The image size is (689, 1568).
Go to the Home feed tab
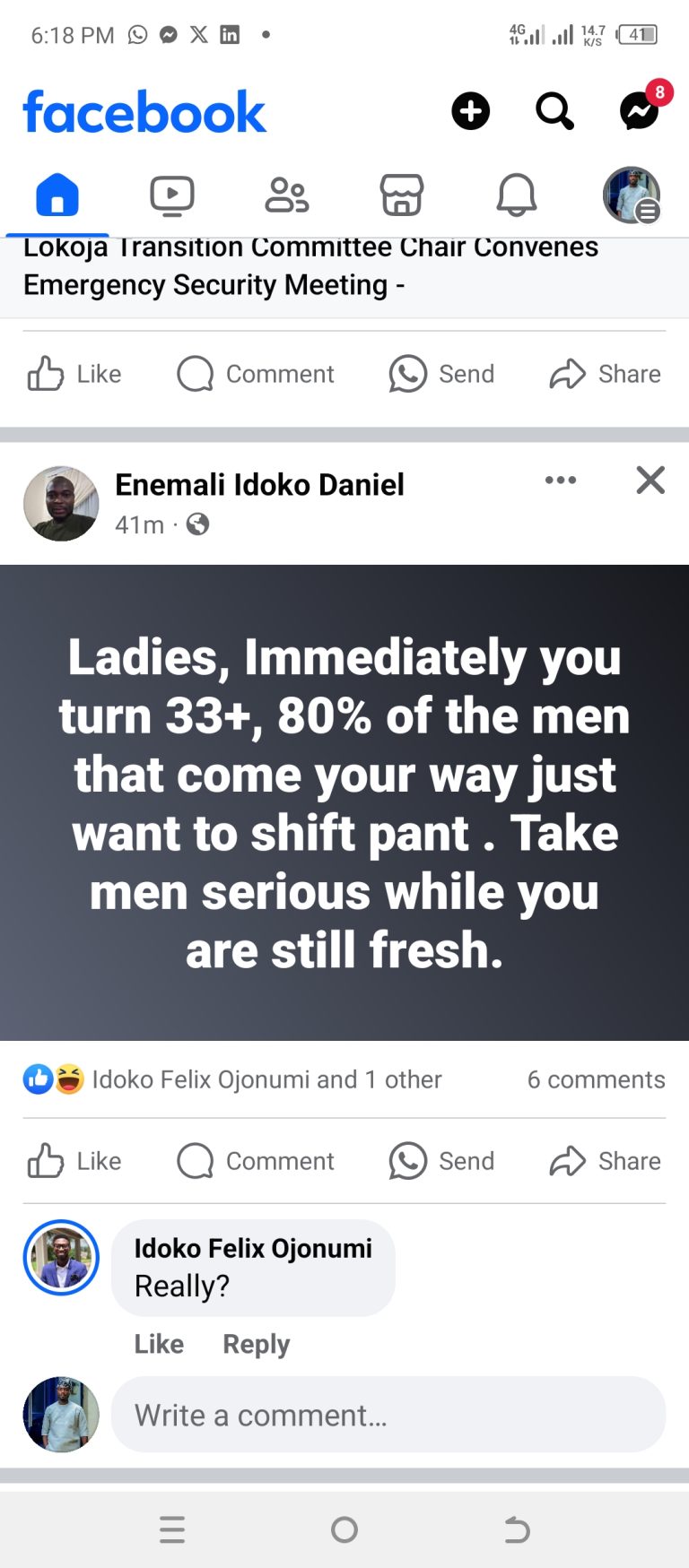point(57,195)
